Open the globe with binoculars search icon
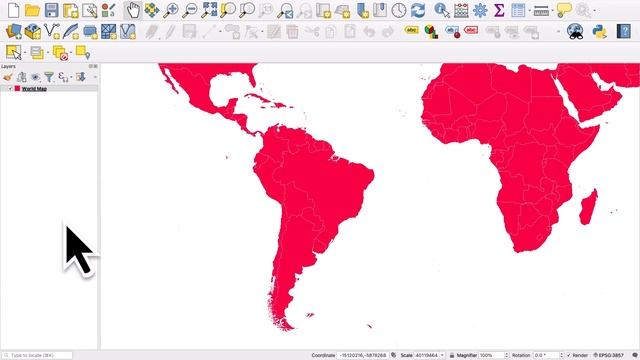 (x=575, y=31)
